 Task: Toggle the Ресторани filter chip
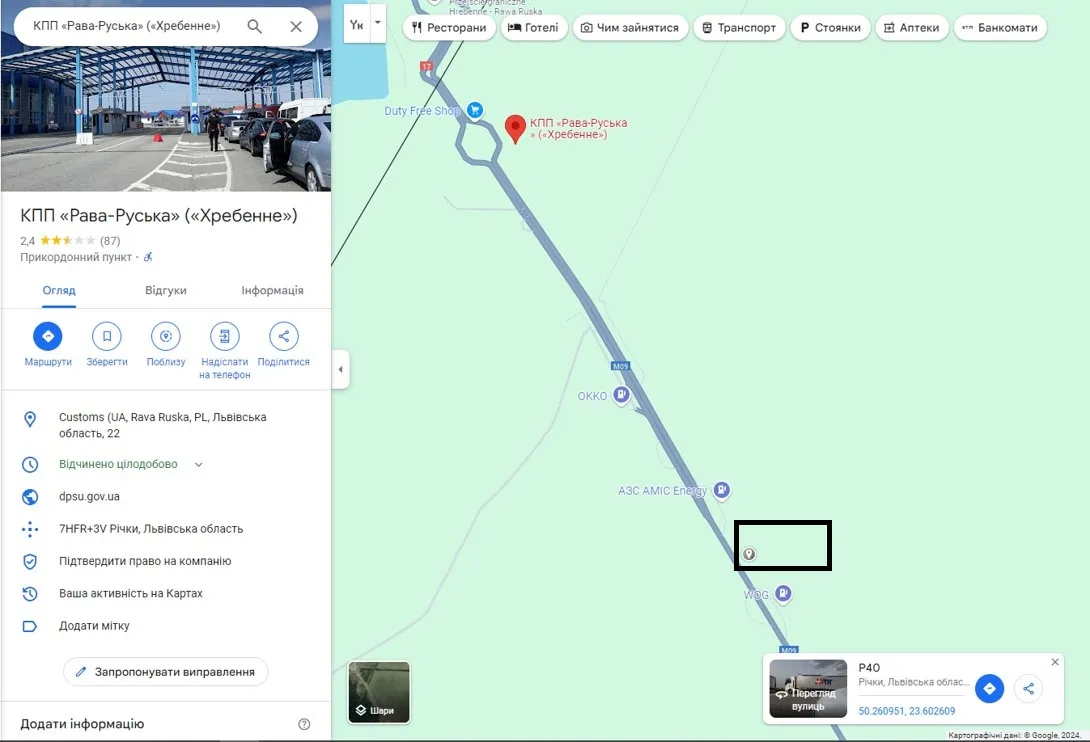coord(449,28)
